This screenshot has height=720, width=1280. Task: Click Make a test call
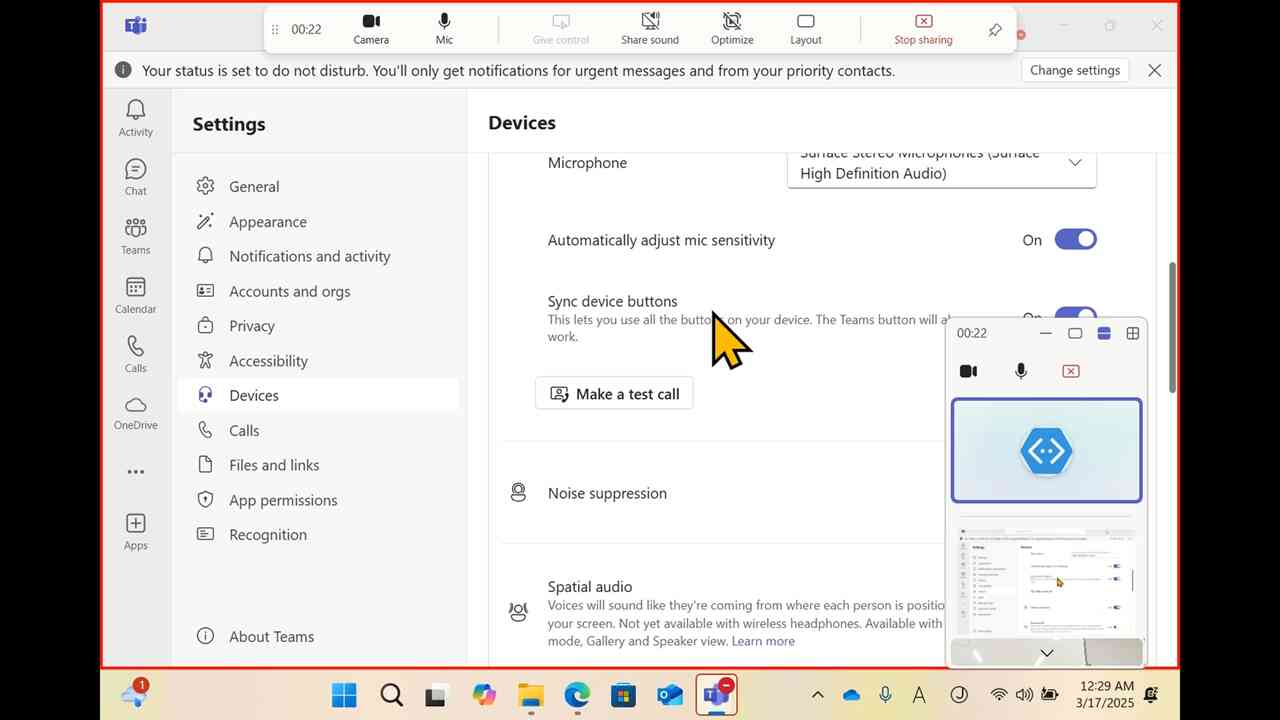tap(614, 394)
